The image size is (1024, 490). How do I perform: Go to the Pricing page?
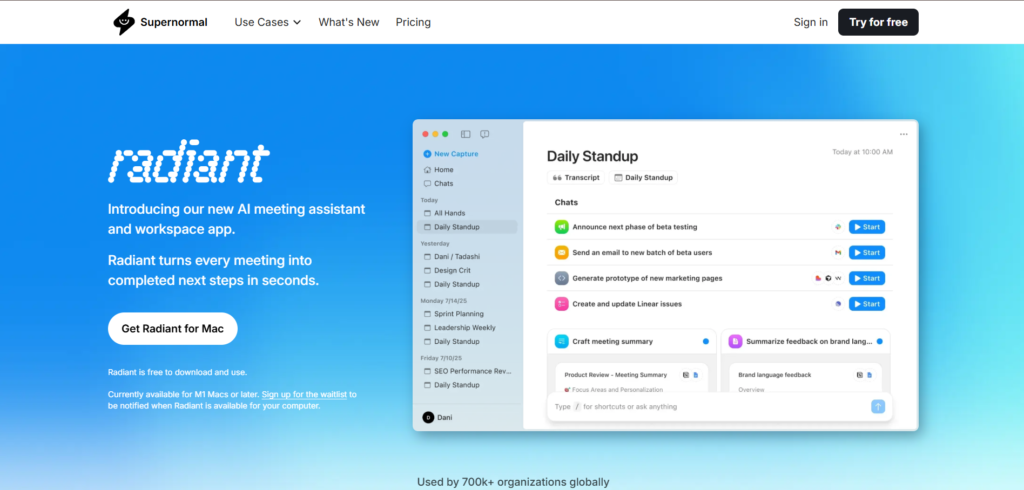click(413, 22)
